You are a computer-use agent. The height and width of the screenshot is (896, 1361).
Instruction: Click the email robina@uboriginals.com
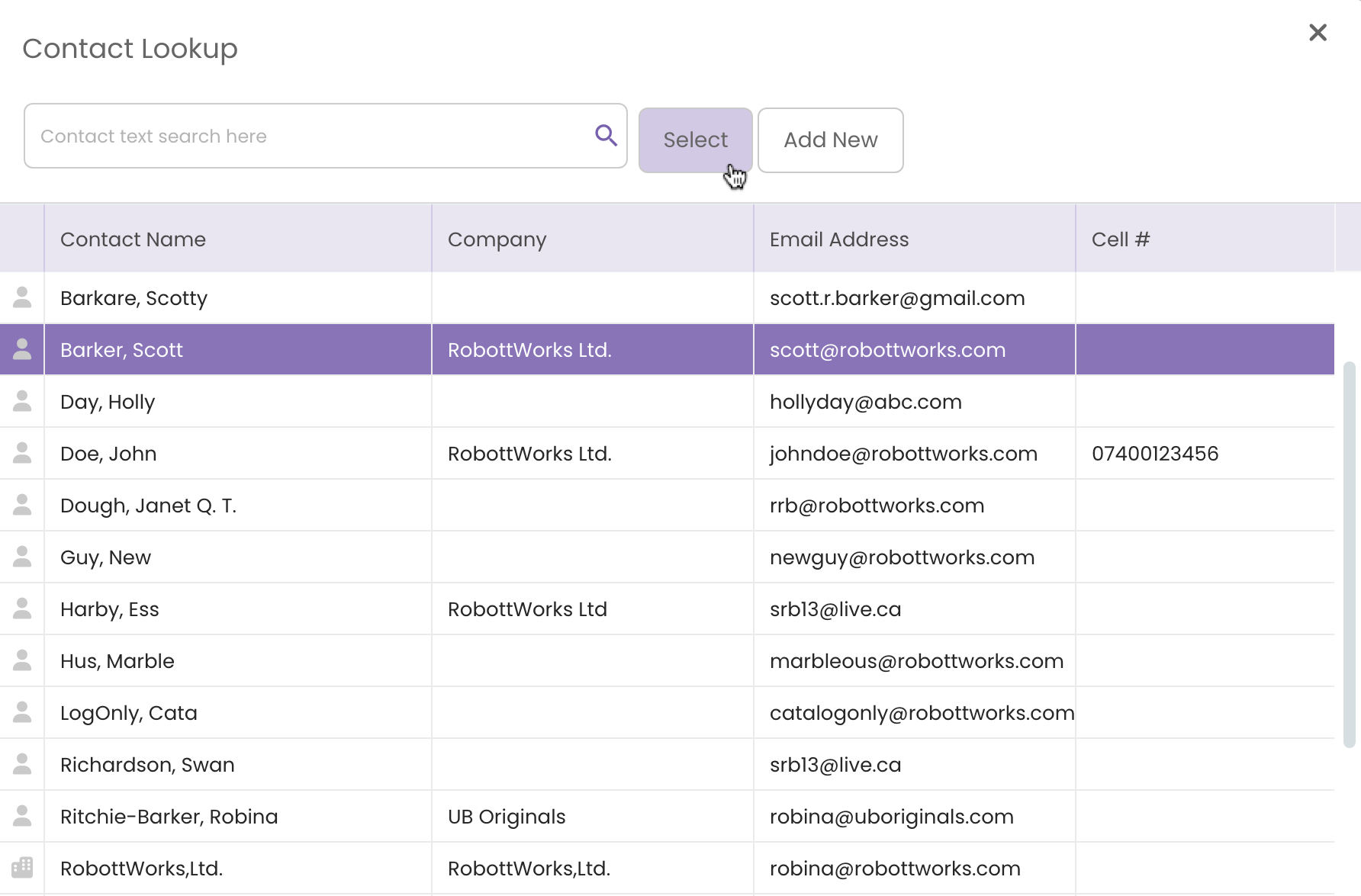click(891, 817)
